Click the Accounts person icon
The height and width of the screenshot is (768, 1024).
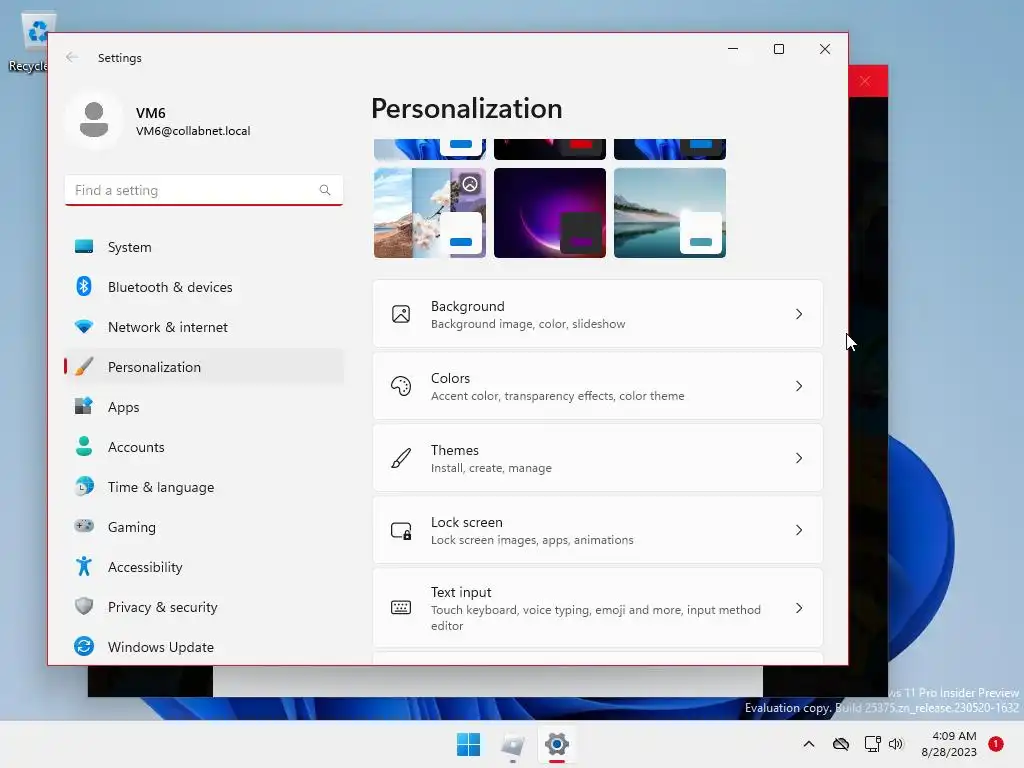tap(84, 446)
